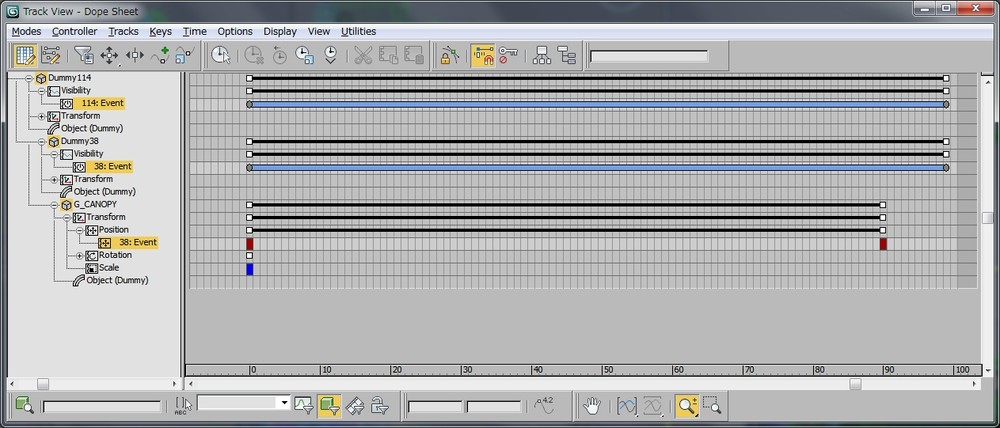The width and height of the screenshot is (1000, 428).
Task: Open the Display menu
Action: tap(280, 31)
